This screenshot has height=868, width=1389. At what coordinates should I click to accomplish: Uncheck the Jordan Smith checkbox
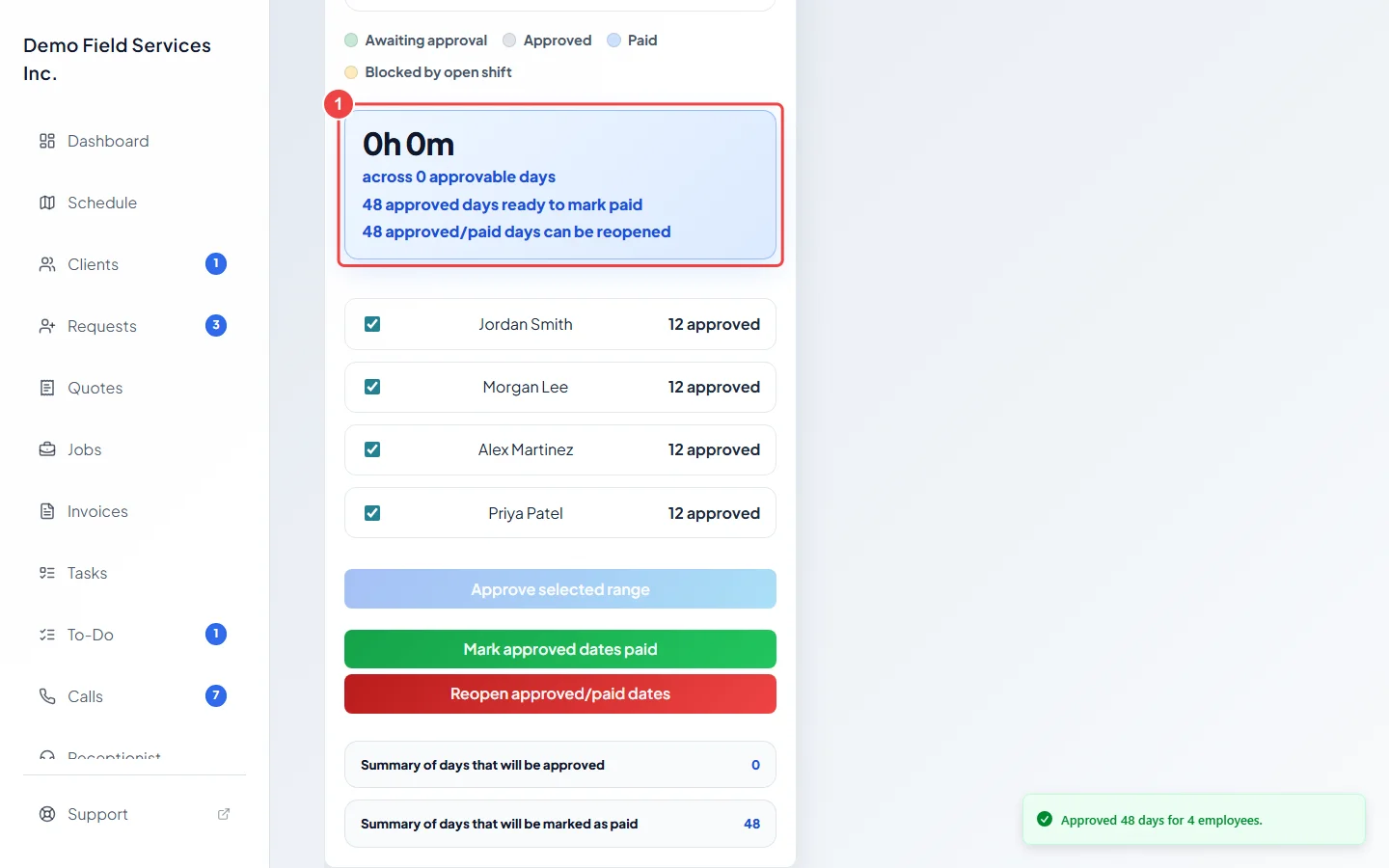[372, 324]
